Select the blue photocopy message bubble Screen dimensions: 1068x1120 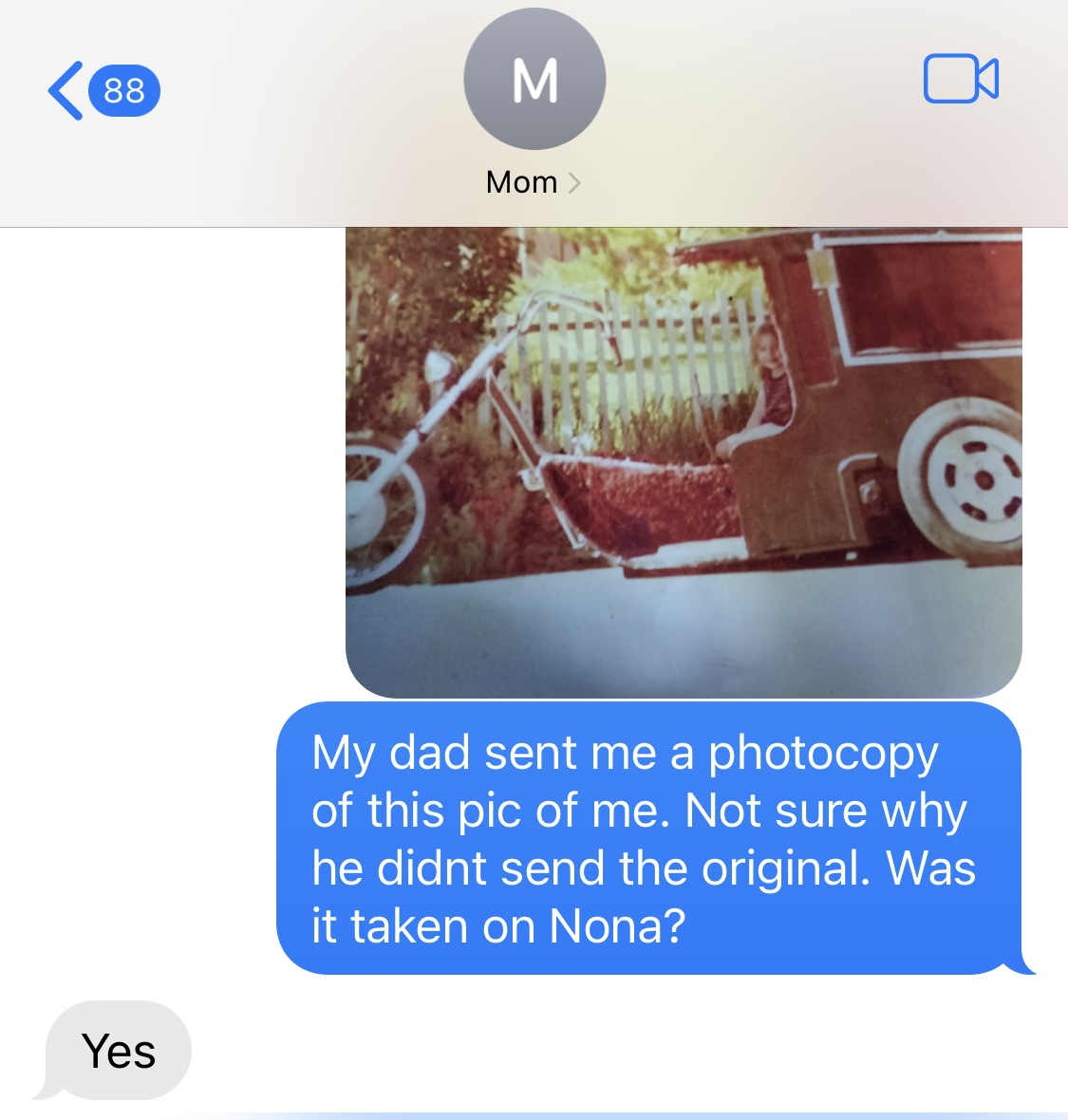(650, 838)
